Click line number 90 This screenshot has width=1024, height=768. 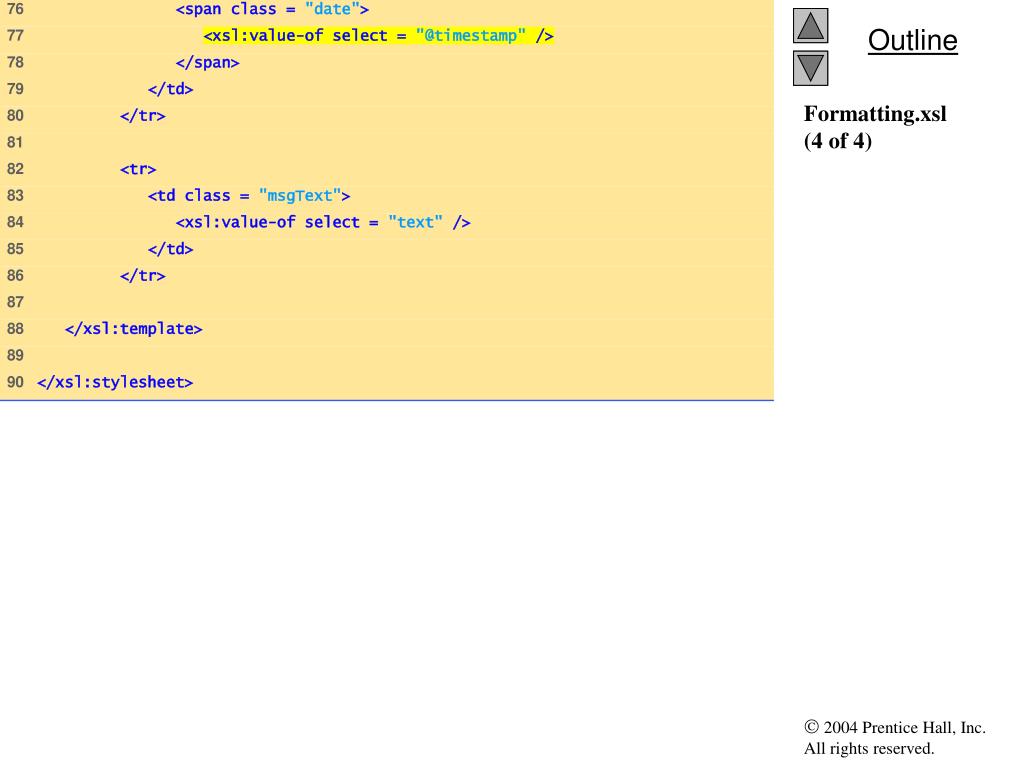(x=15, y=382)
